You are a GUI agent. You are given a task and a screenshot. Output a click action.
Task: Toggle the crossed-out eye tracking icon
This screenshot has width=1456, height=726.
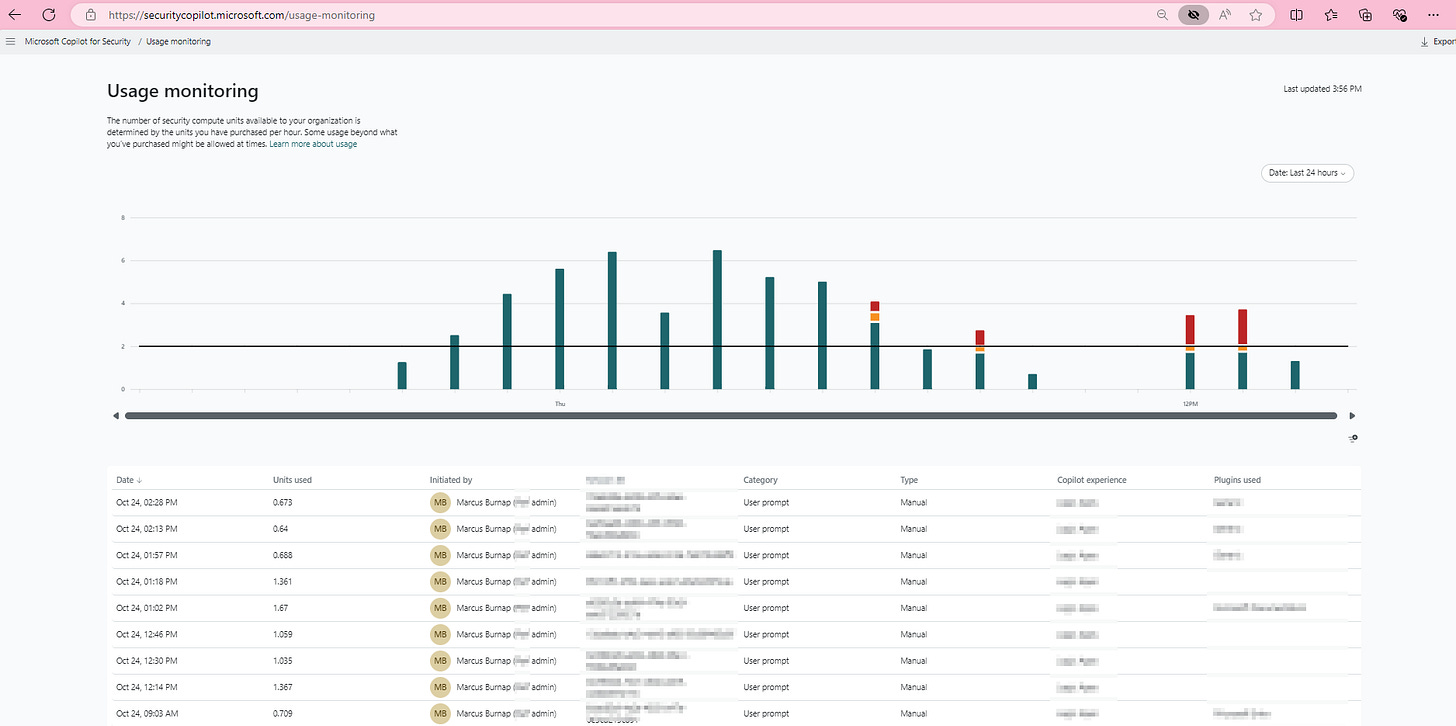pos(1193,15)
